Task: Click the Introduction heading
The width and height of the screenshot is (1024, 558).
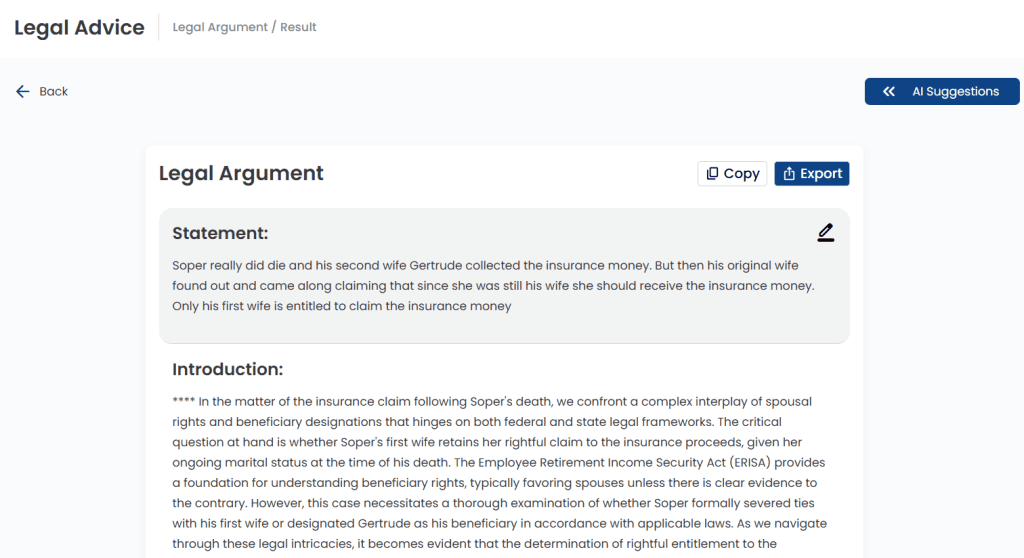Action: [x=227, y=369]
